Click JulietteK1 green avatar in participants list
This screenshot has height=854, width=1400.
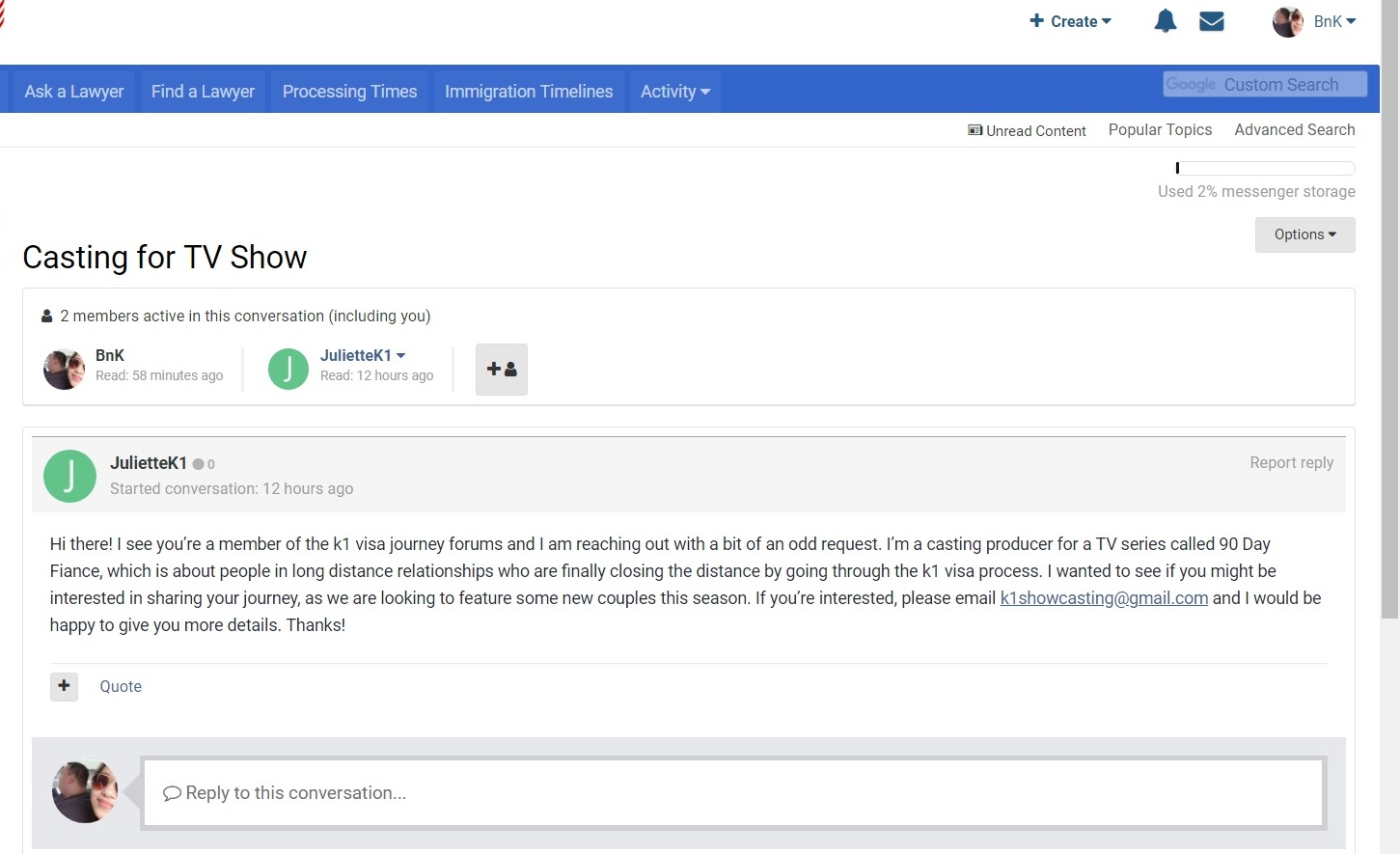(x=288, y=370)
